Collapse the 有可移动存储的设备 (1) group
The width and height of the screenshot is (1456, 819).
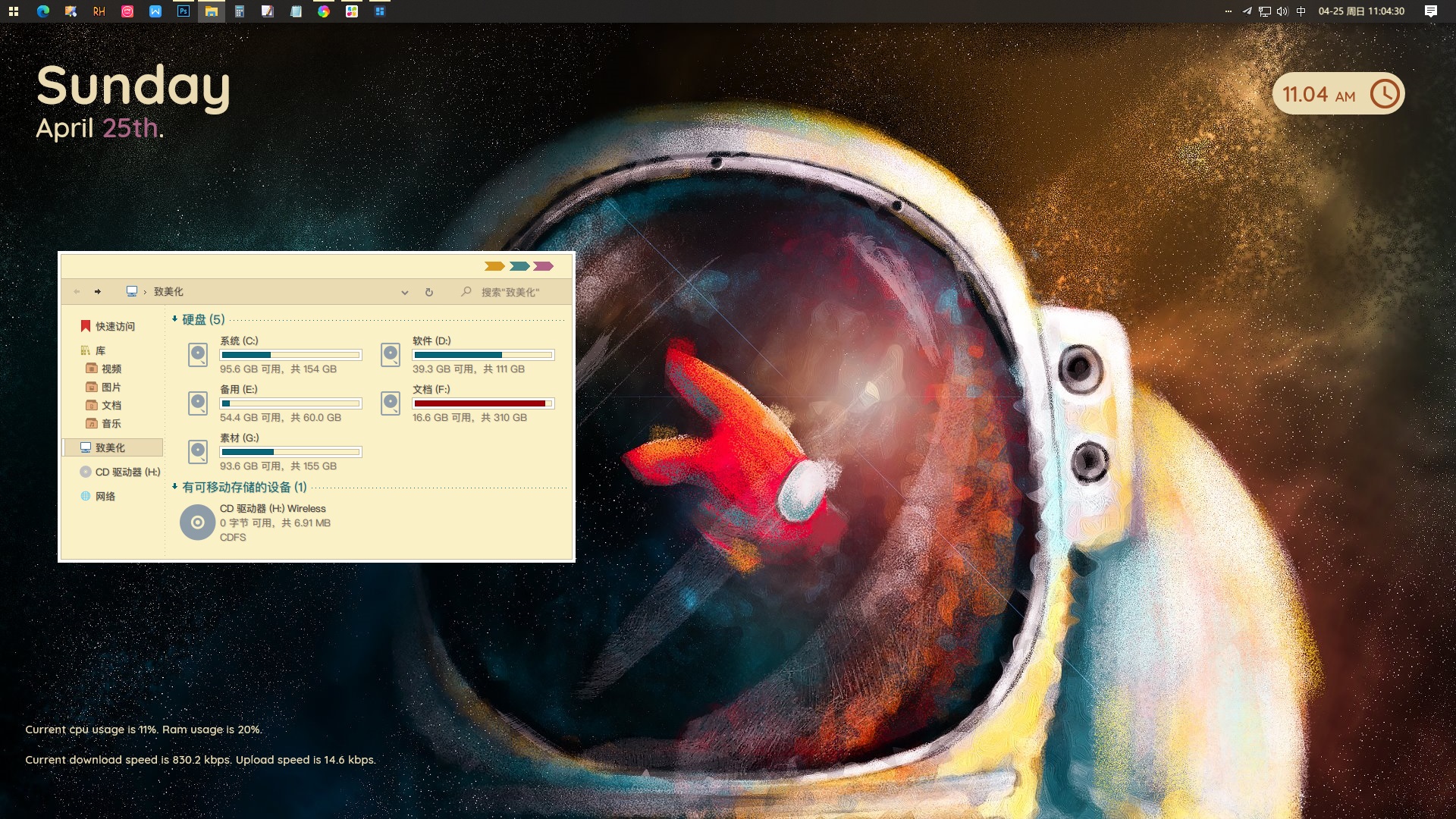point(175,487)
